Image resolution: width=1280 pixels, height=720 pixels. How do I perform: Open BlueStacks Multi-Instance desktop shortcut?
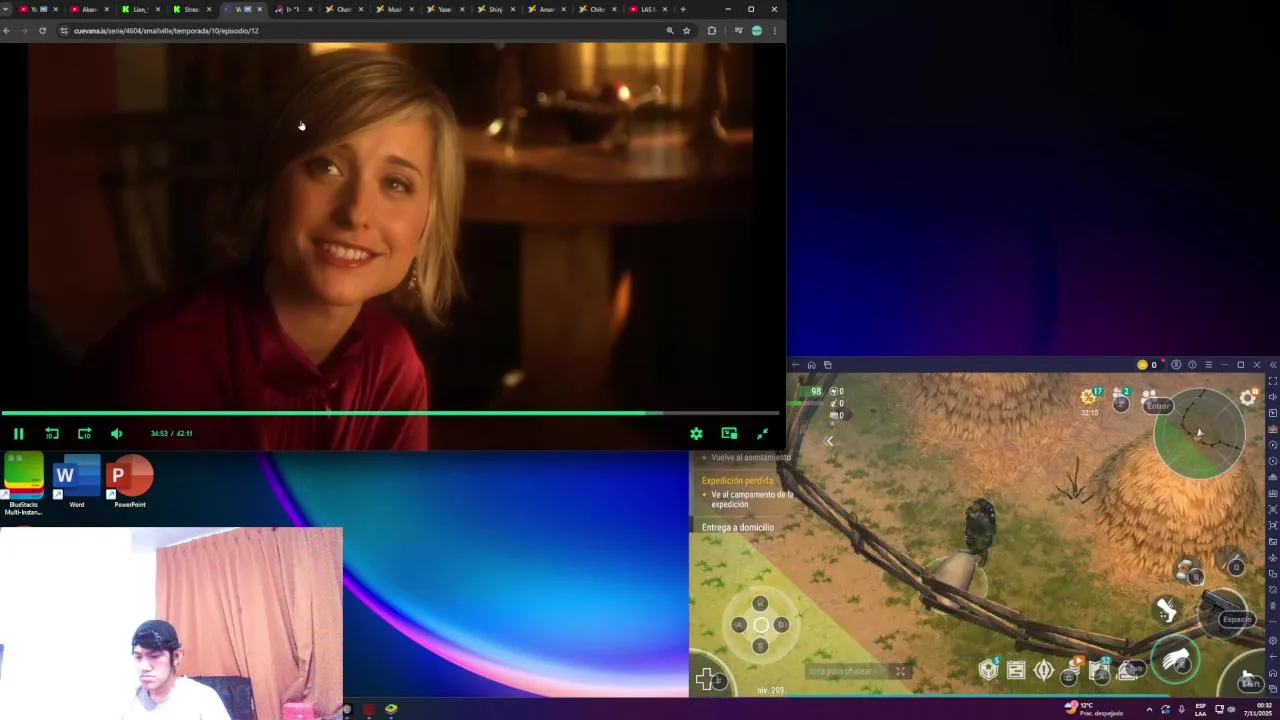(23, 482)
